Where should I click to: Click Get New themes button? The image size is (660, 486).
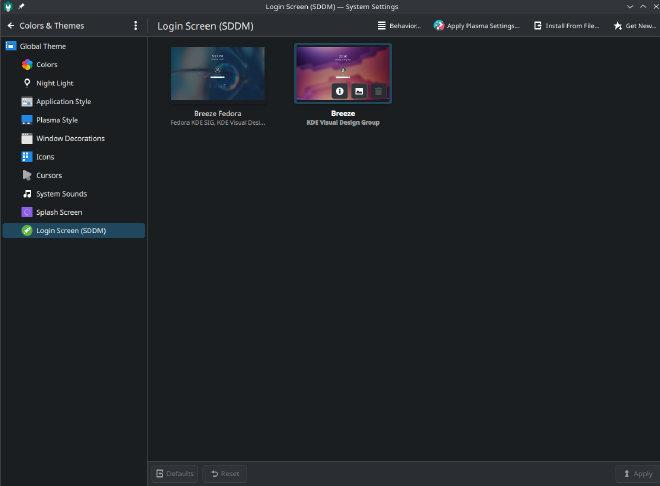635,26
